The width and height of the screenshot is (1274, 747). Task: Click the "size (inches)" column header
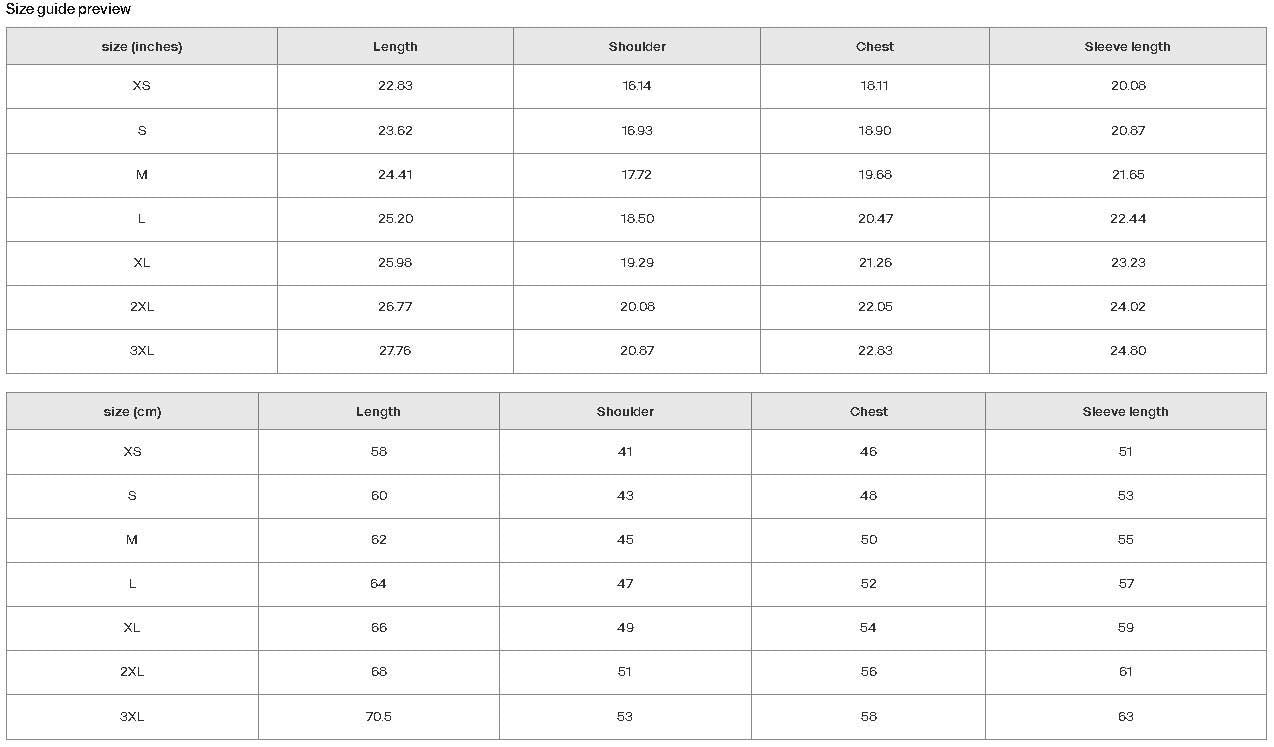(142, 47)
